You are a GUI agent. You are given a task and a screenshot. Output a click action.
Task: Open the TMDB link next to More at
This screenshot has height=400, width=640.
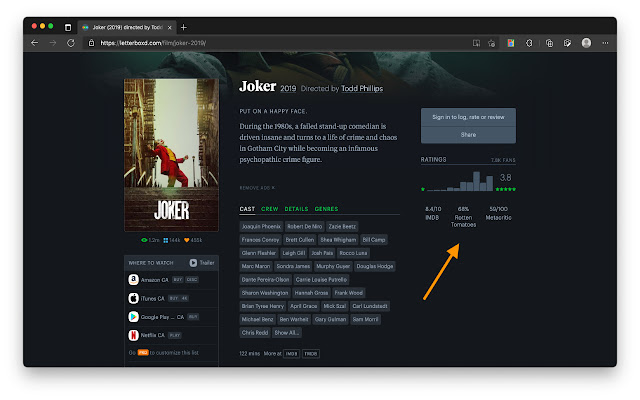[x=311, y=354]
